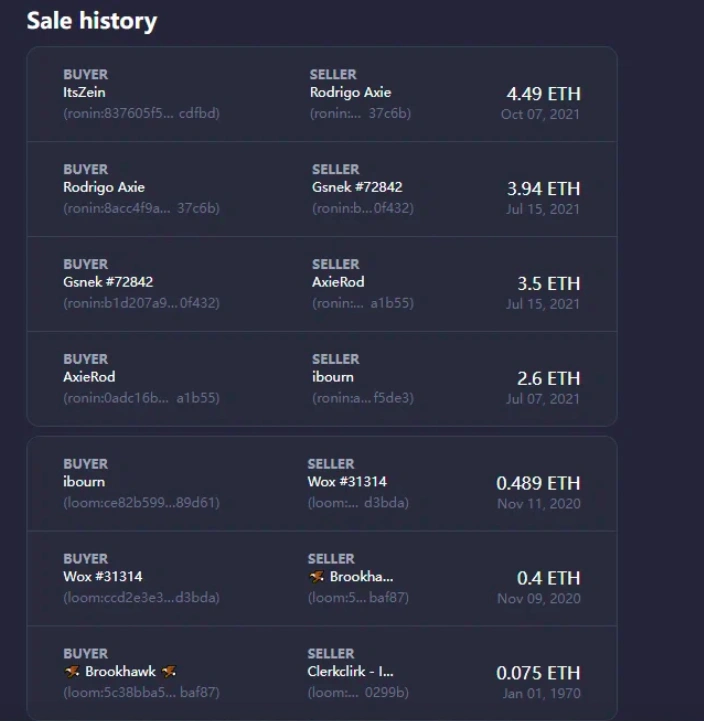The image size is (704, 721).
Task: Click the ronin:b1d207a9...0f432 buyer address
Action: (x=141, y=303)
